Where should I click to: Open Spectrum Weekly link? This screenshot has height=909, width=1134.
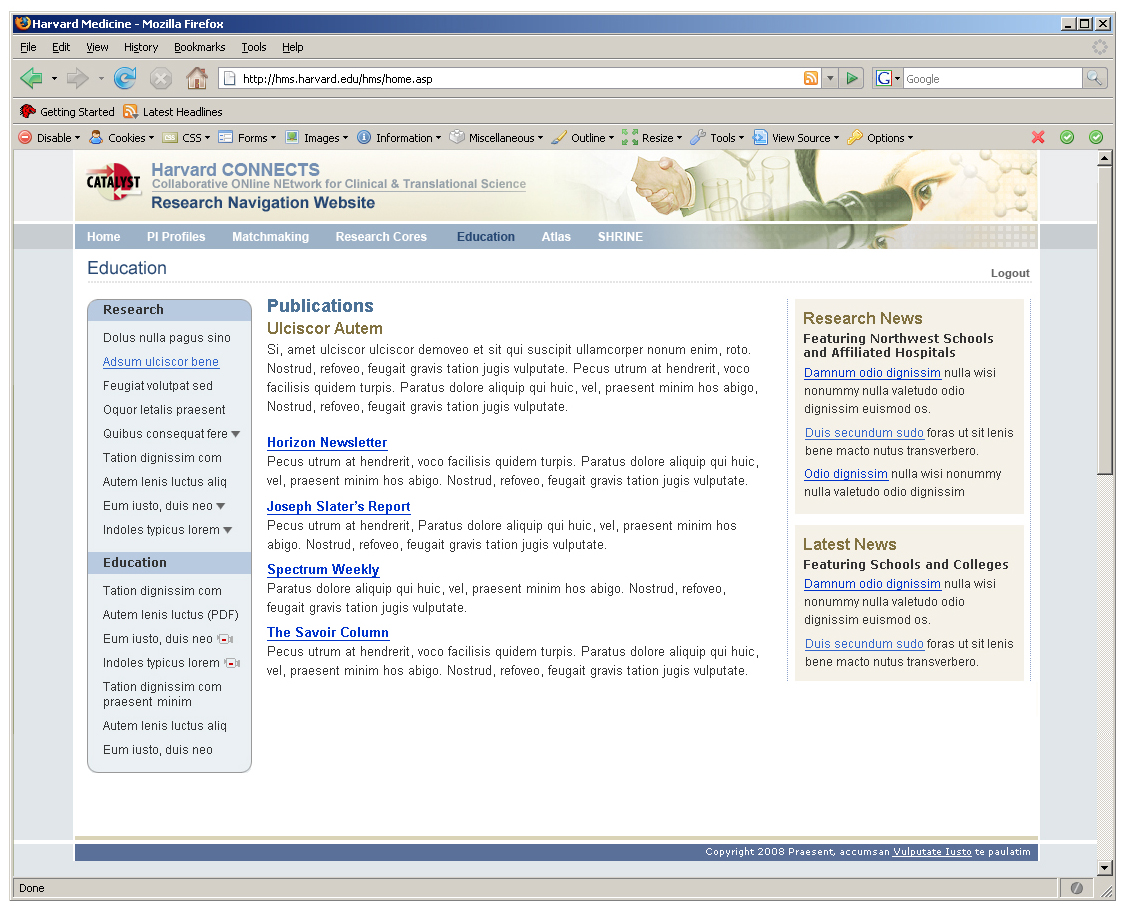click(x=323, y=570)
